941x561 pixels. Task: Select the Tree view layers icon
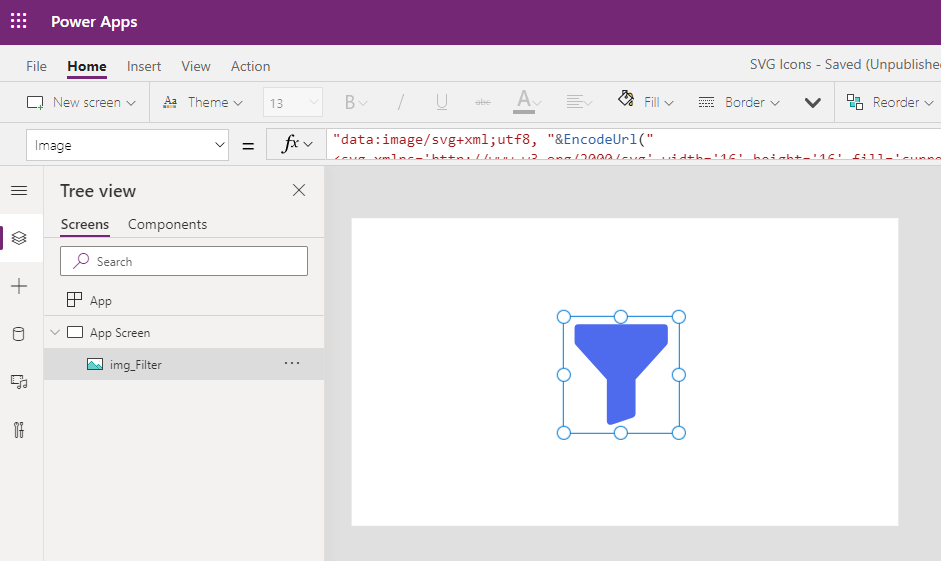pos(19,238)
